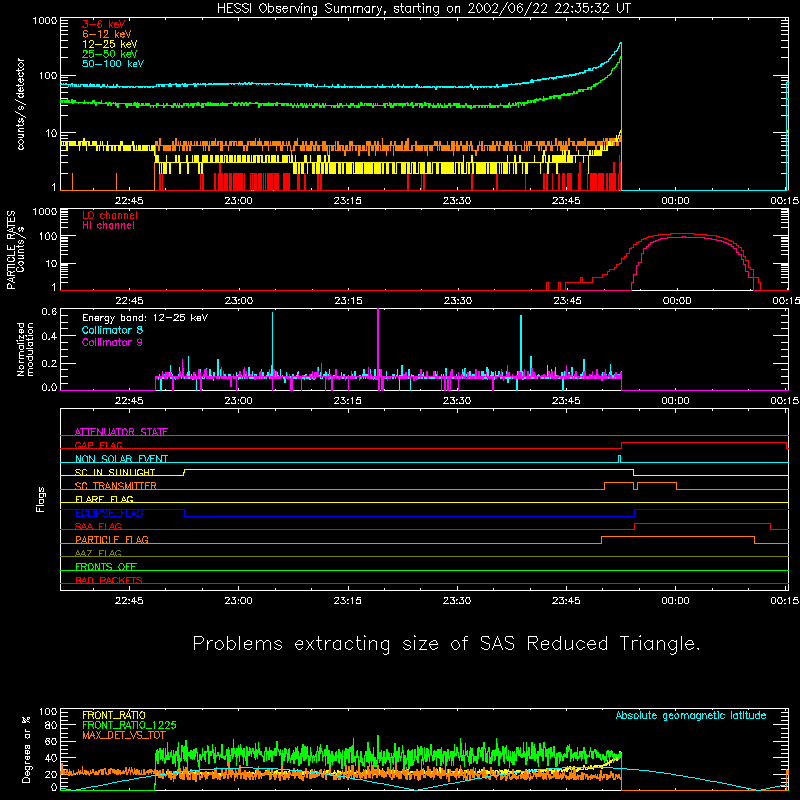The width and height of the screenshot is (800, 800).
Task: Click the rising edge of the SAA_FLAG line
Action: tap(635, 527)
